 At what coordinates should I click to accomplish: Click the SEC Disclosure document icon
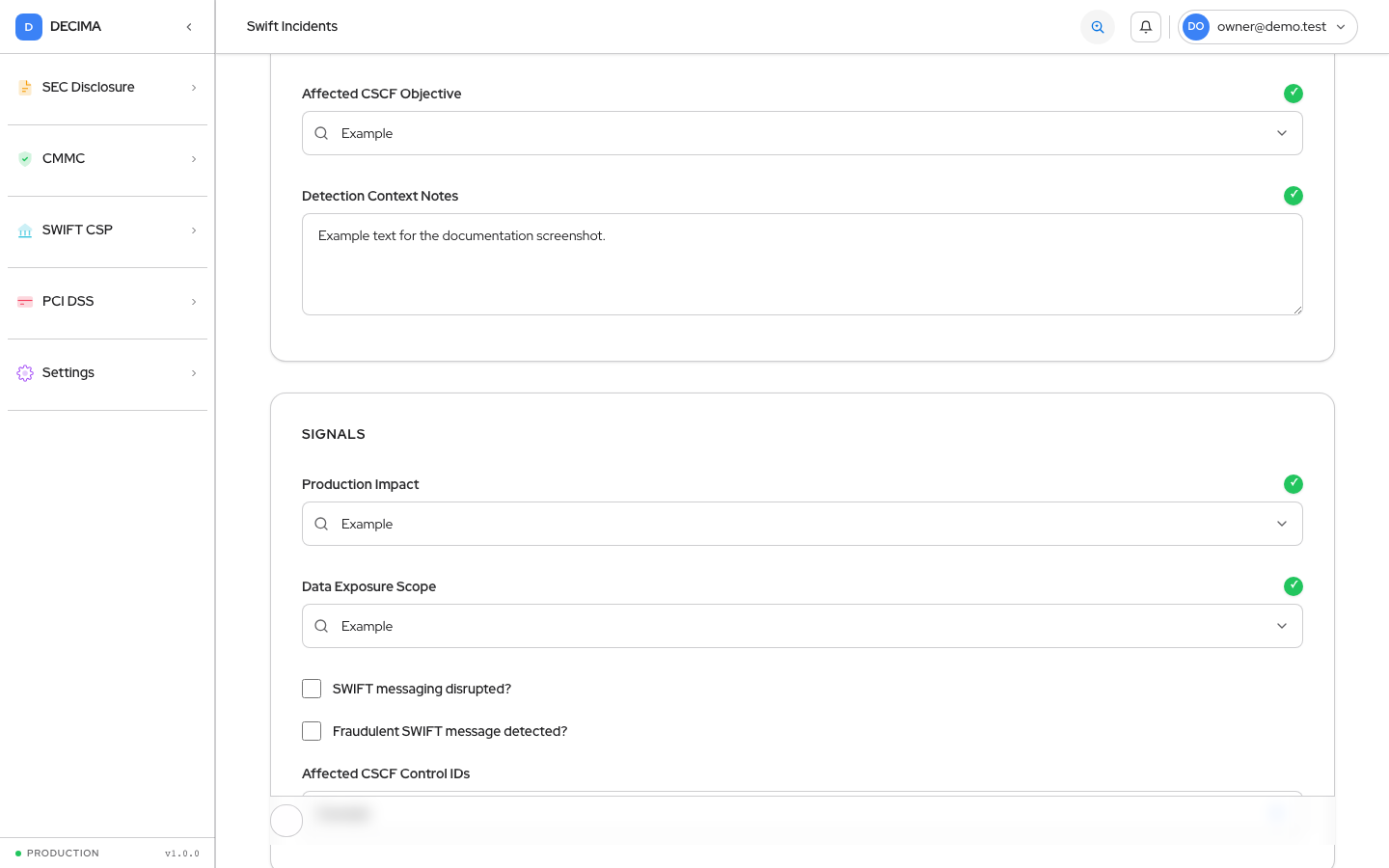tap(25, 88)
